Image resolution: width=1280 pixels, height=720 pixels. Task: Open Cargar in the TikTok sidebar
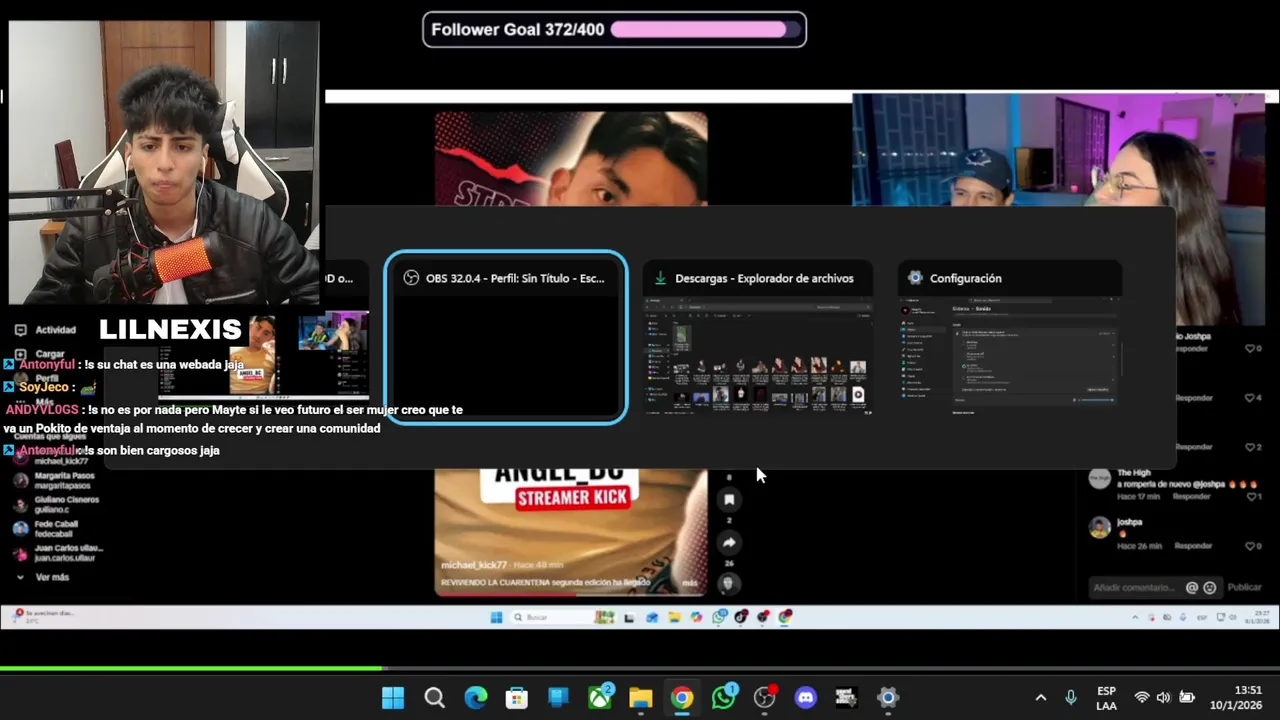(x=40, y=354)
